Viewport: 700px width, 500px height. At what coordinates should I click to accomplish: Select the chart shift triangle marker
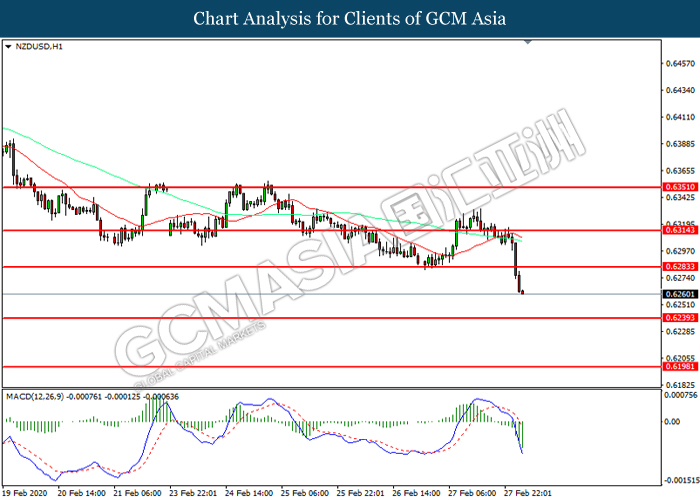pyautogui.click(x=528, y=42)
